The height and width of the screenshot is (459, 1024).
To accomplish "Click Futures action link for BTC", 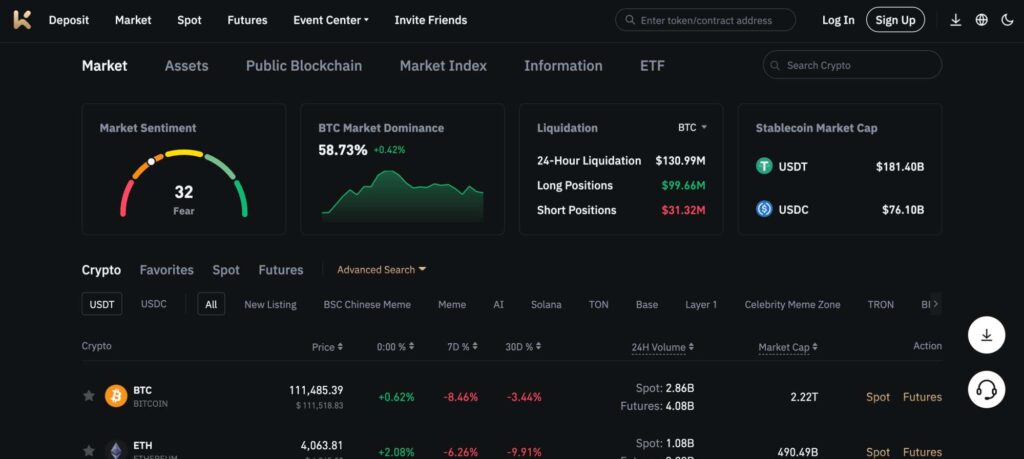I will [x=922, y=397].
